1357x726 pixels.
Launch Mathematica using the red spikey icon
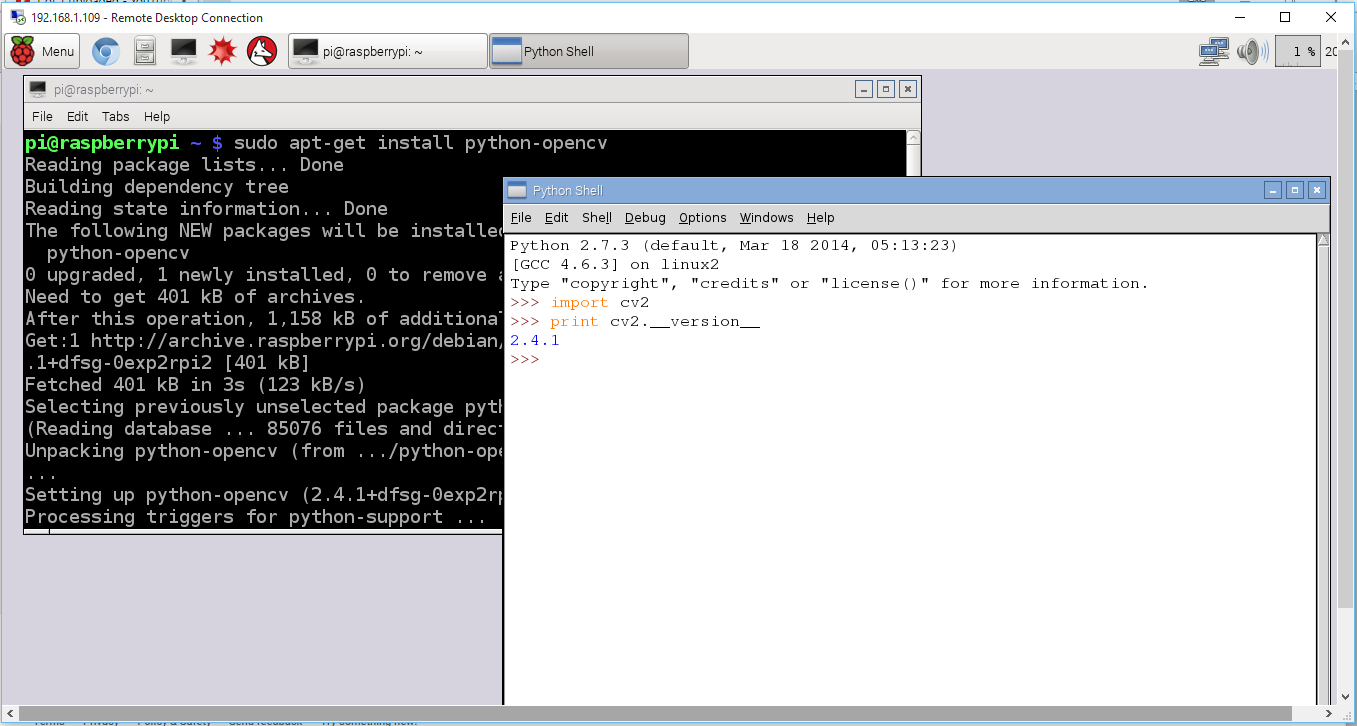[222, 51]
